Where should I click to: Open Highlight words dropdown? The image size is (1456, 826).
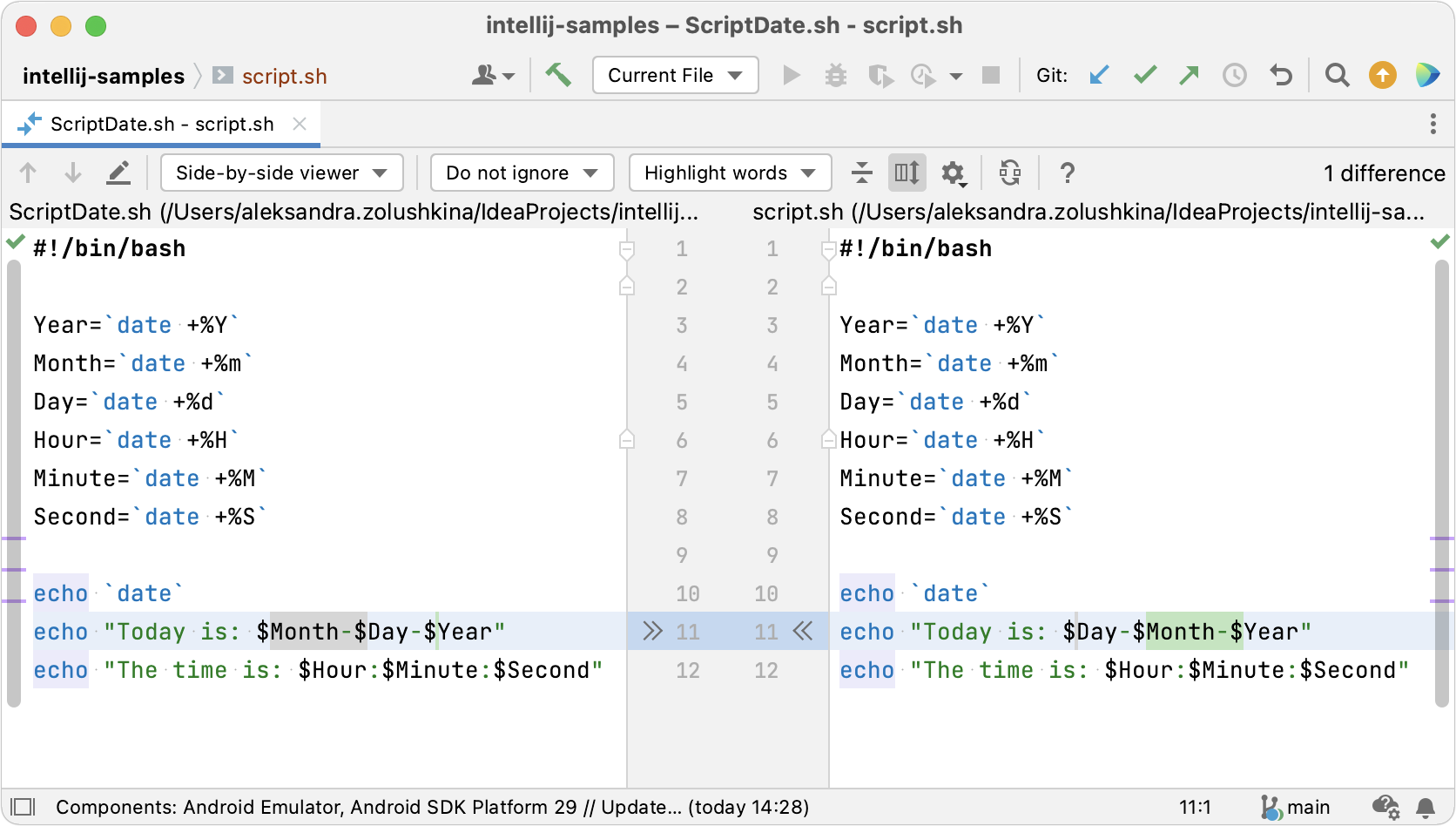point(731,173)
